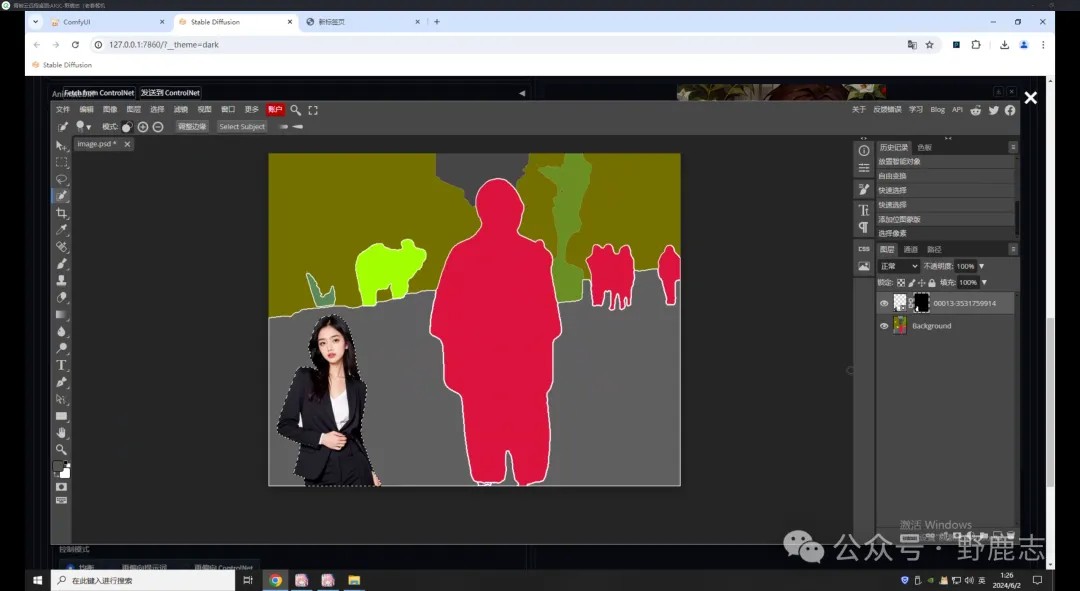Open the Twitter link icon
The width and height of the screenshot is (1080, 591).
(x=993, y=110)
